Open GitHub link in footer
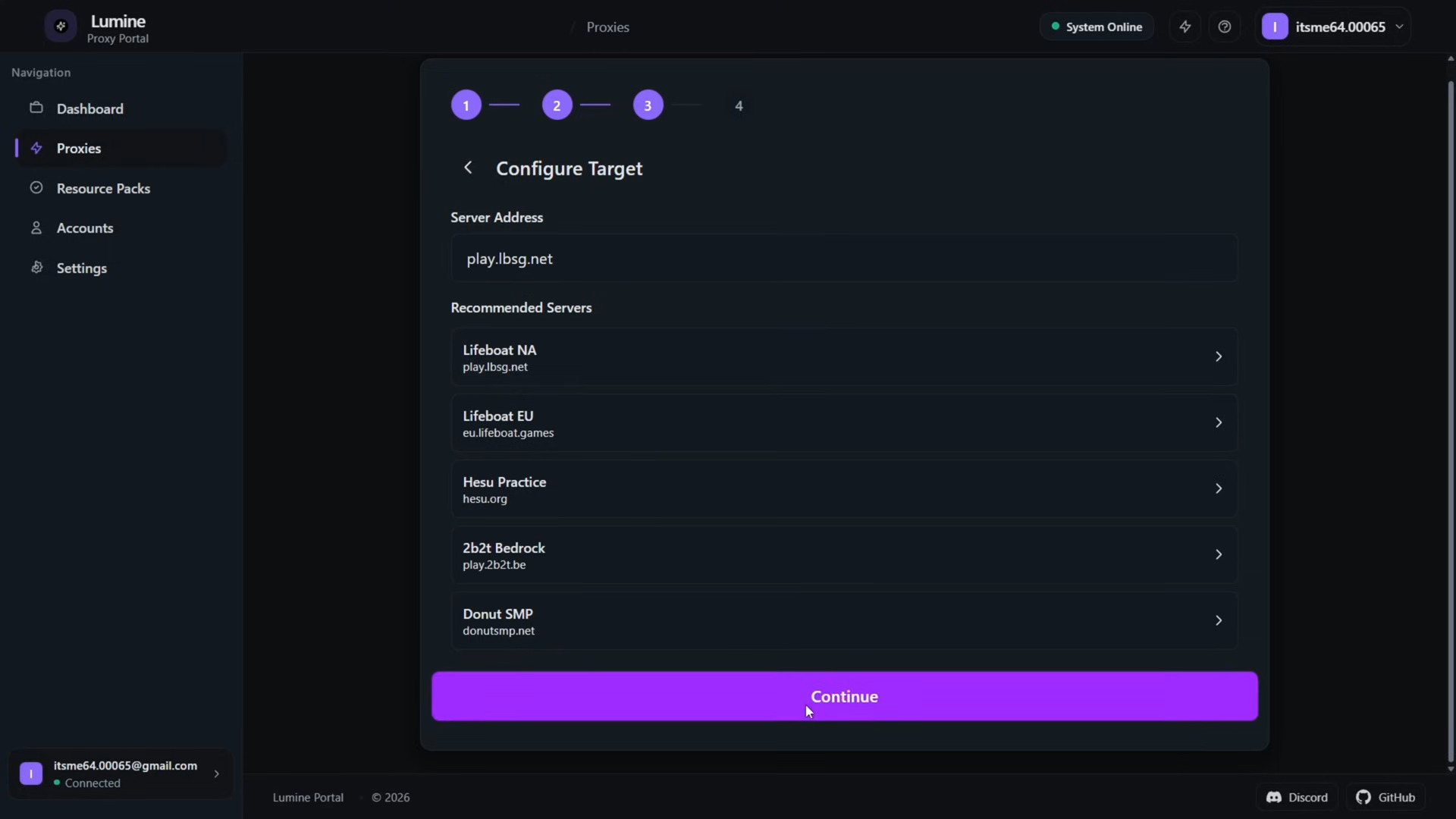This screenshot has height=819, width=1456. tap(1386, 797)
